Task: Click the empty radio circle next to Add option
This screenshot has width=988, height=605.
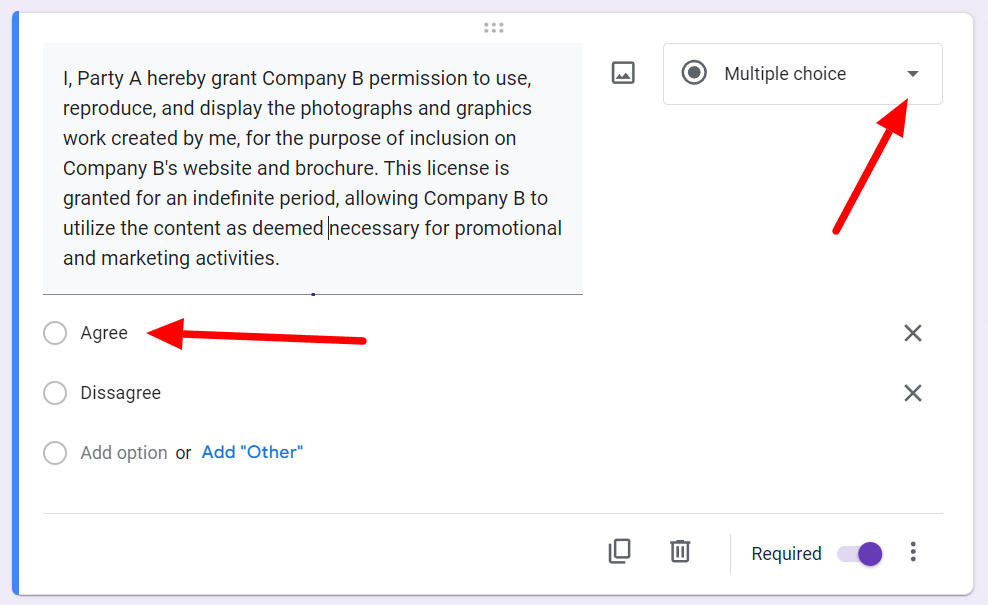Action: tap(55, 453)
